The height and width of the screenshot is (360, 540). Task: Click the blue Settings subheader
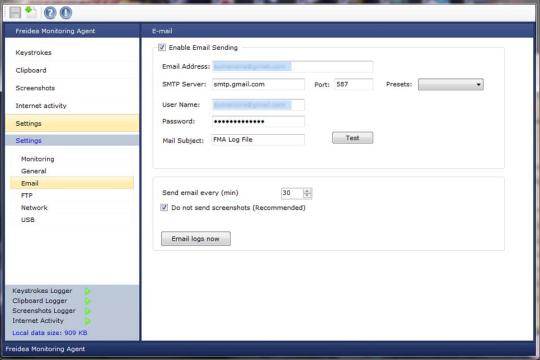[x=72, y=140]
